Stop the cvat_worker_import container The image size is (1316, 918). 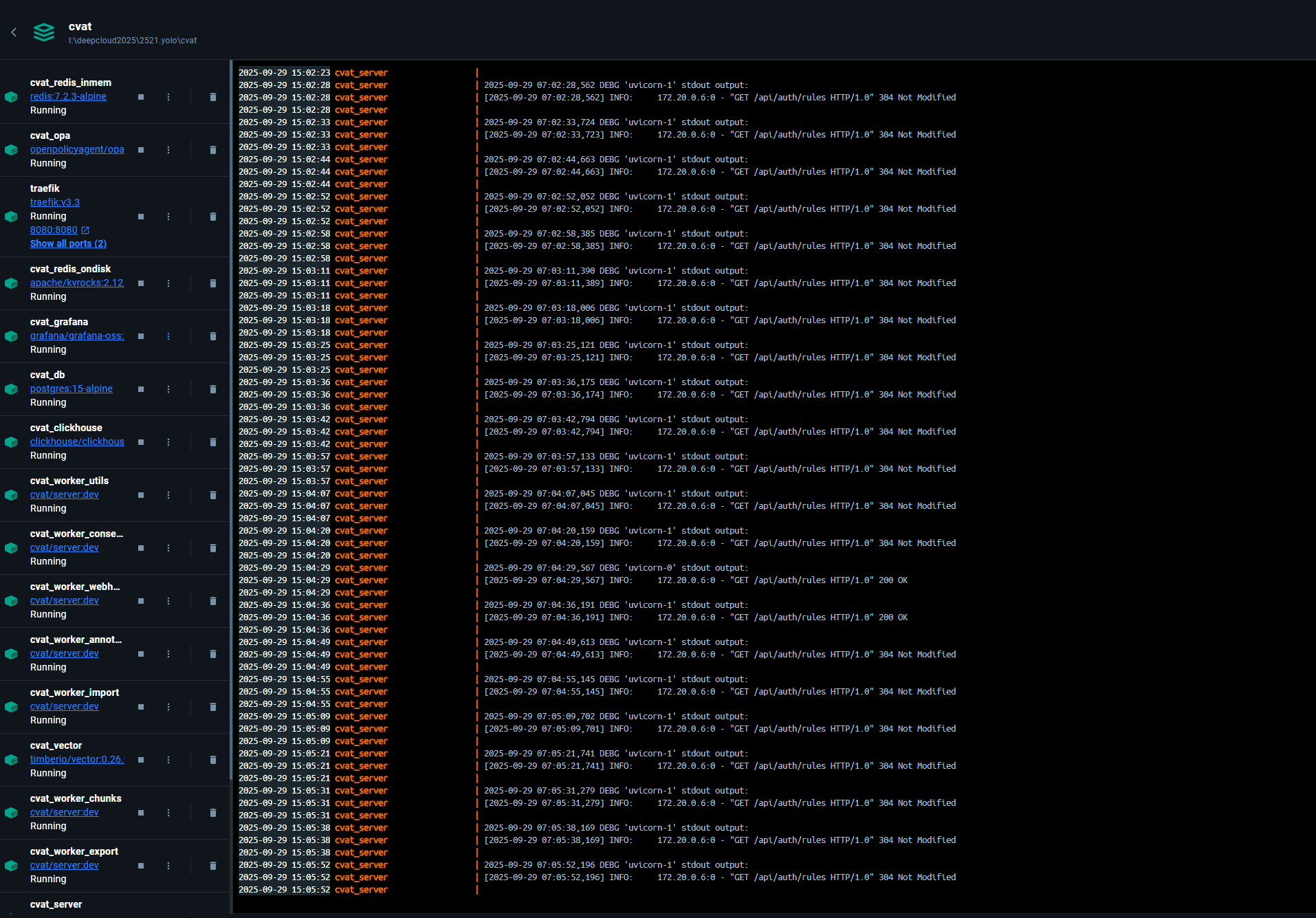coord(141,707)
